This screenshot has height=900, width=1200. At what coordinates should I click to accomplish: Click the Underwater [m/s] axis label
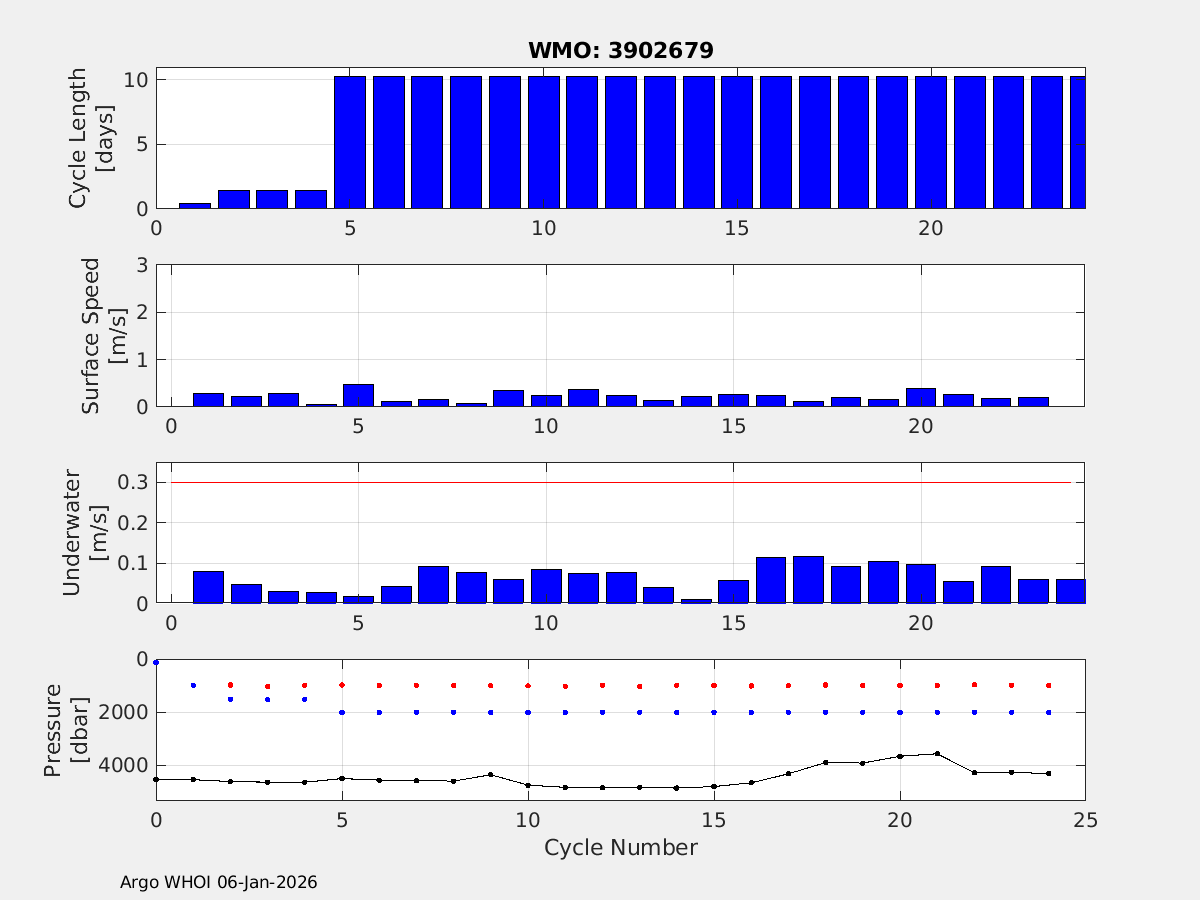click(x=82, y=534)
